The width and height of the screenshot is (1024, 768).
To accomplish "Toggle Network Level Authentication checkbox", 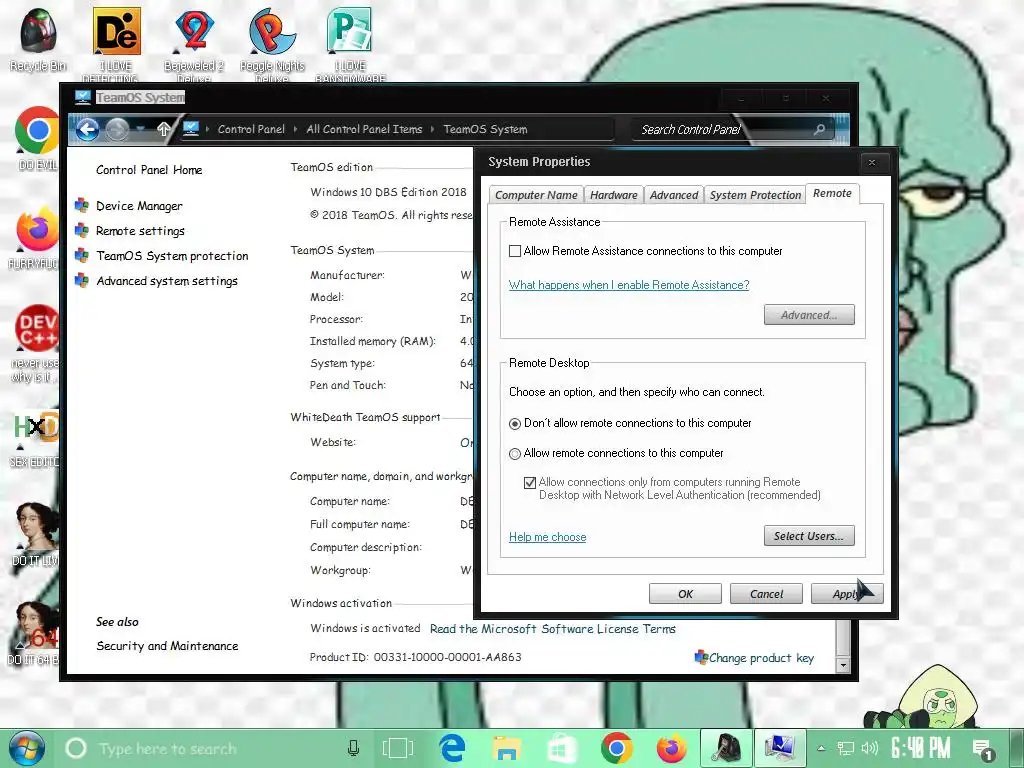I will point(530,483).
